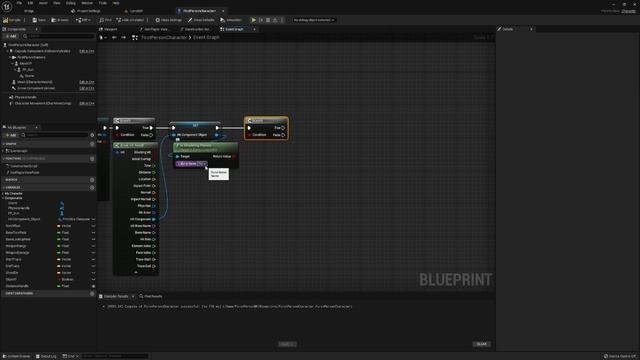Switch to the Project Settings tab

86,11
